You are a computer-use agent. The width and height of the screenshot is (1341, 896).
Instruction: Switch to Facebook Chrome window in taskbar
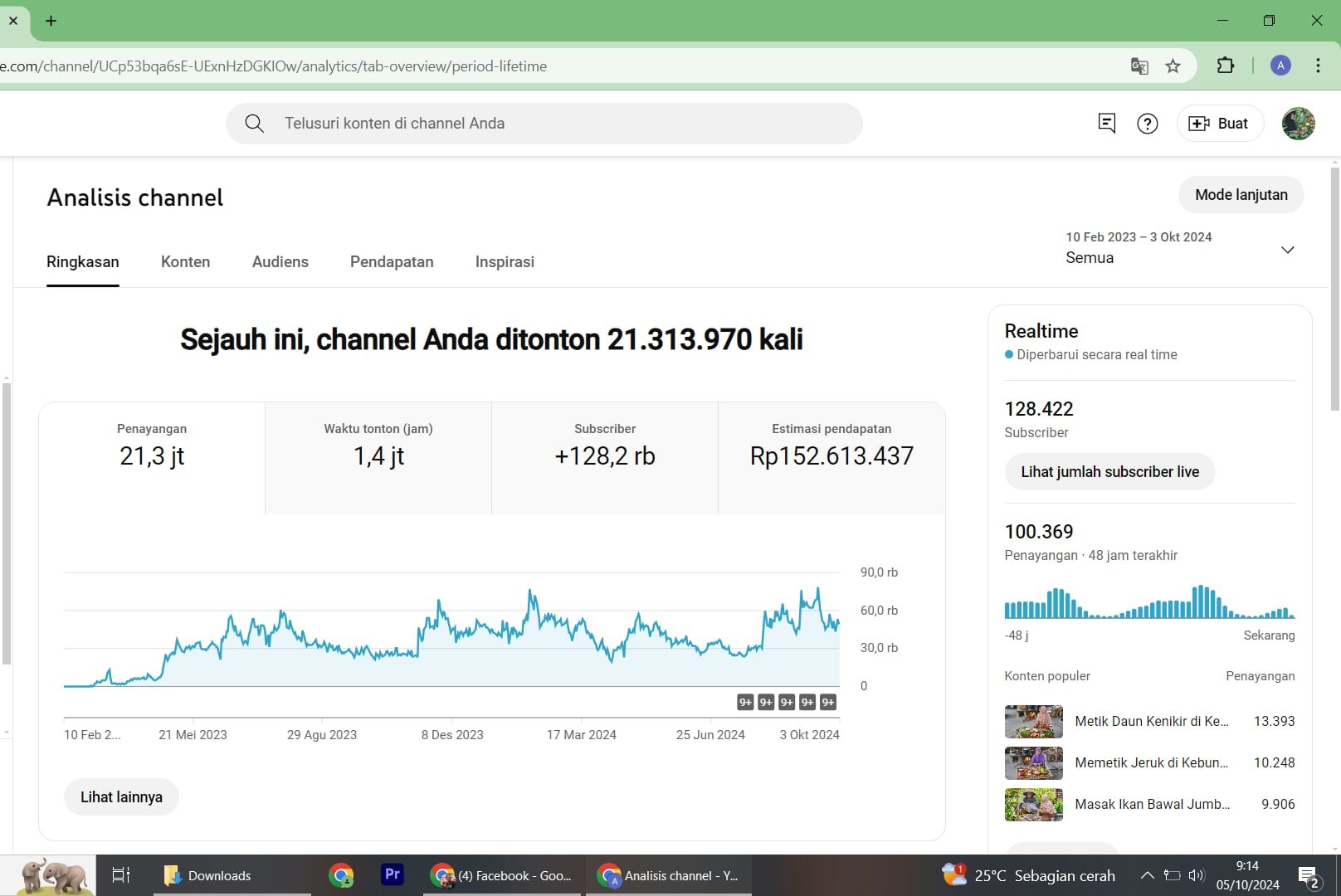[503, 875]
